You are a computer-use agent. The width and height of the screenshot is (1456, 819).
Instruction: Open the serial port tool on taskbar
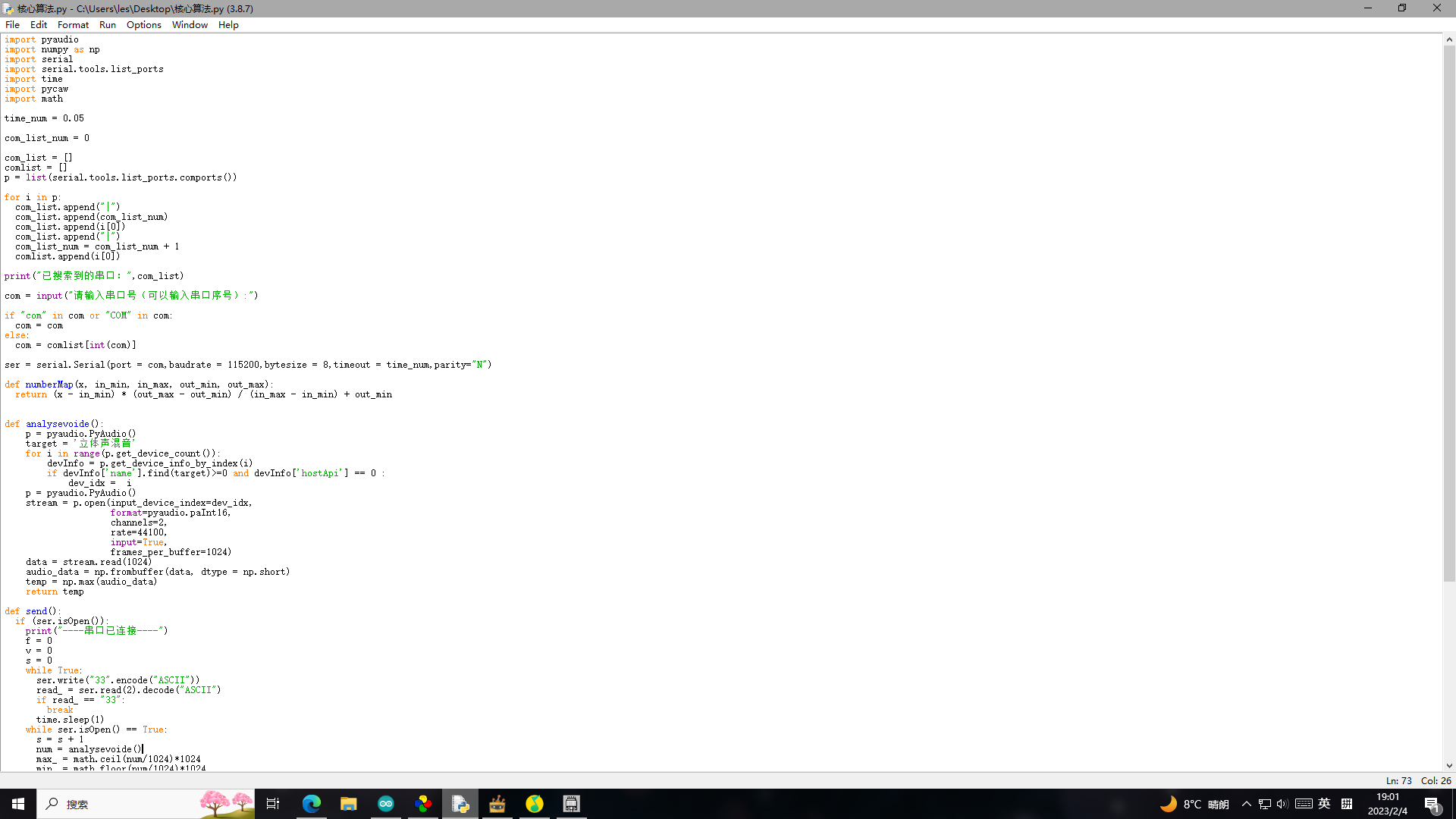[x=572, y=804]
